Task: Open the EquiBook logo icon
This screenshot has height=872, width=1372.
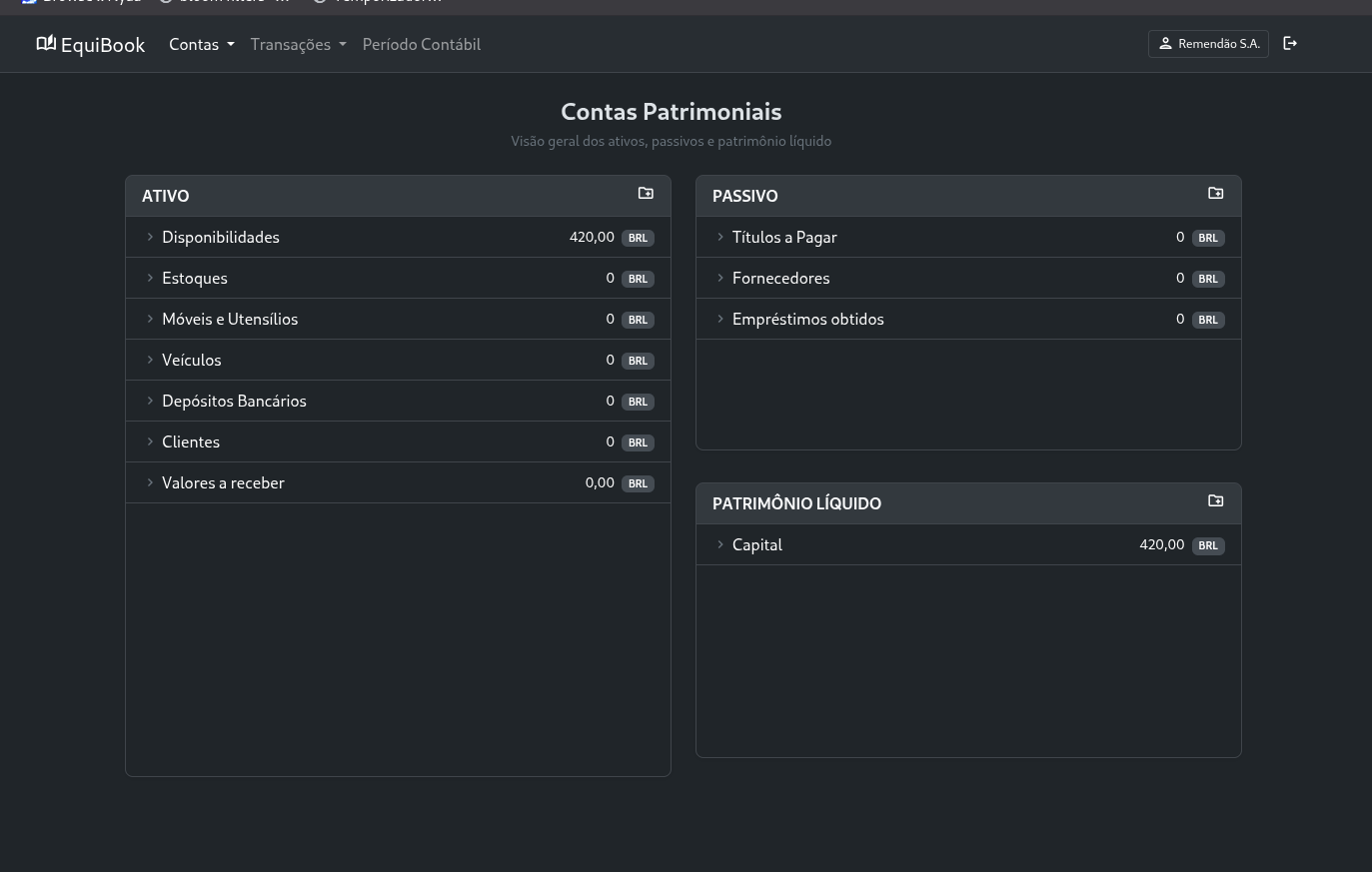Action: pyautogui.click(x=46, y=43)
